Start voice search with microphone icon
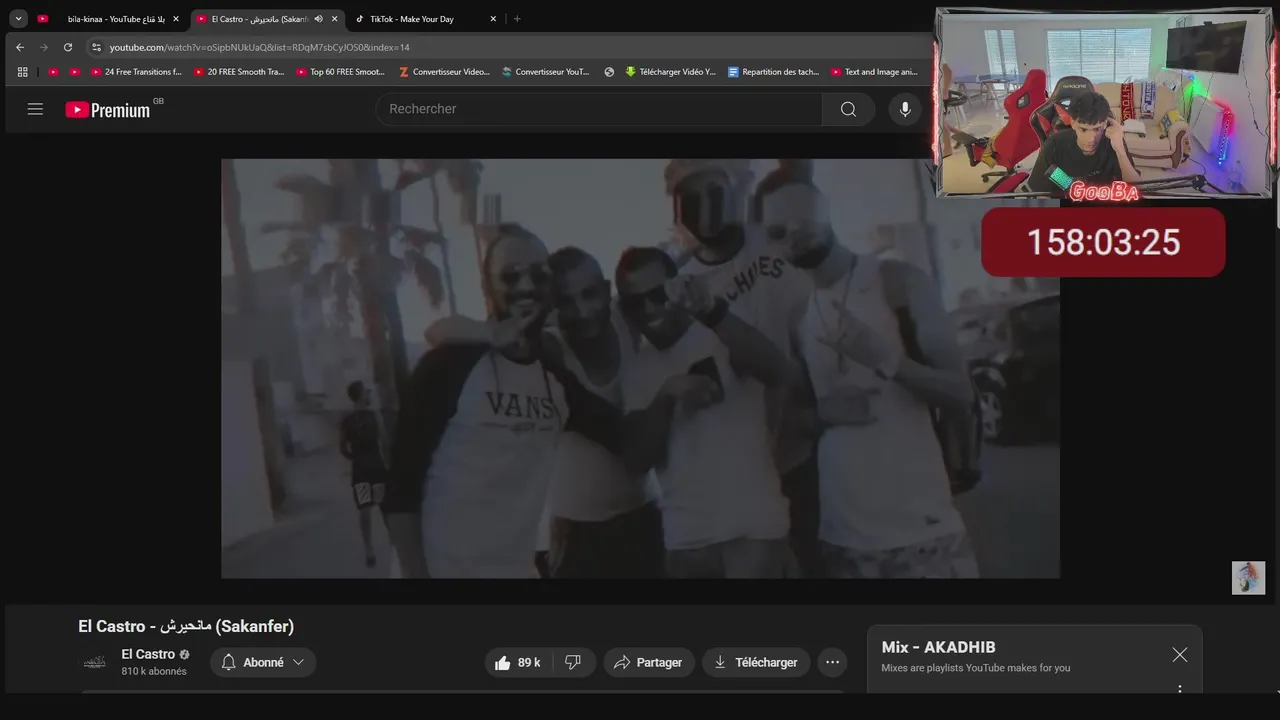 click(905, 109)
